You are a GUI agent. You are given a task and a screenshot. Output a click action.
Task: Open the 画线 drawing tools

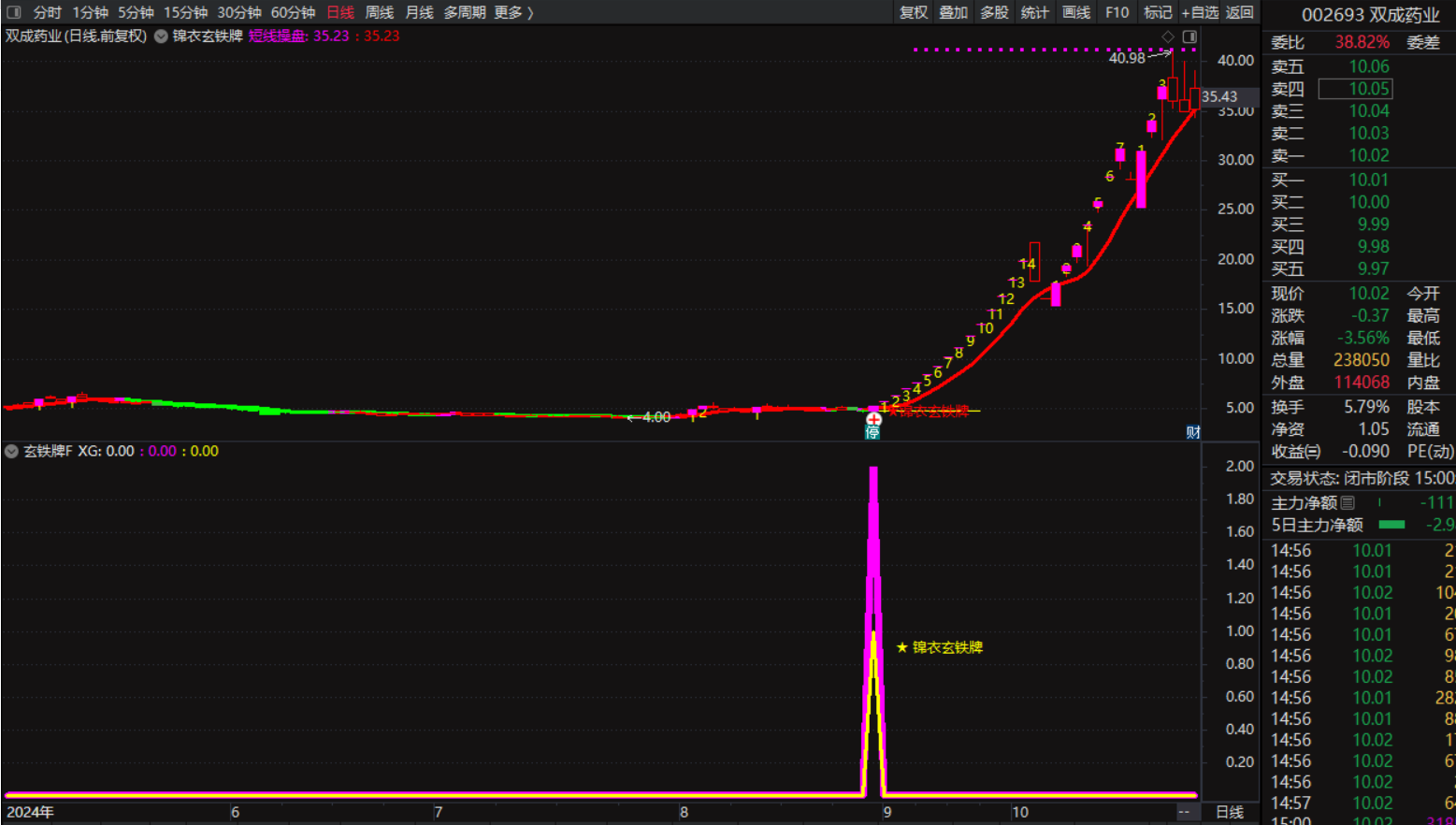1076,12
